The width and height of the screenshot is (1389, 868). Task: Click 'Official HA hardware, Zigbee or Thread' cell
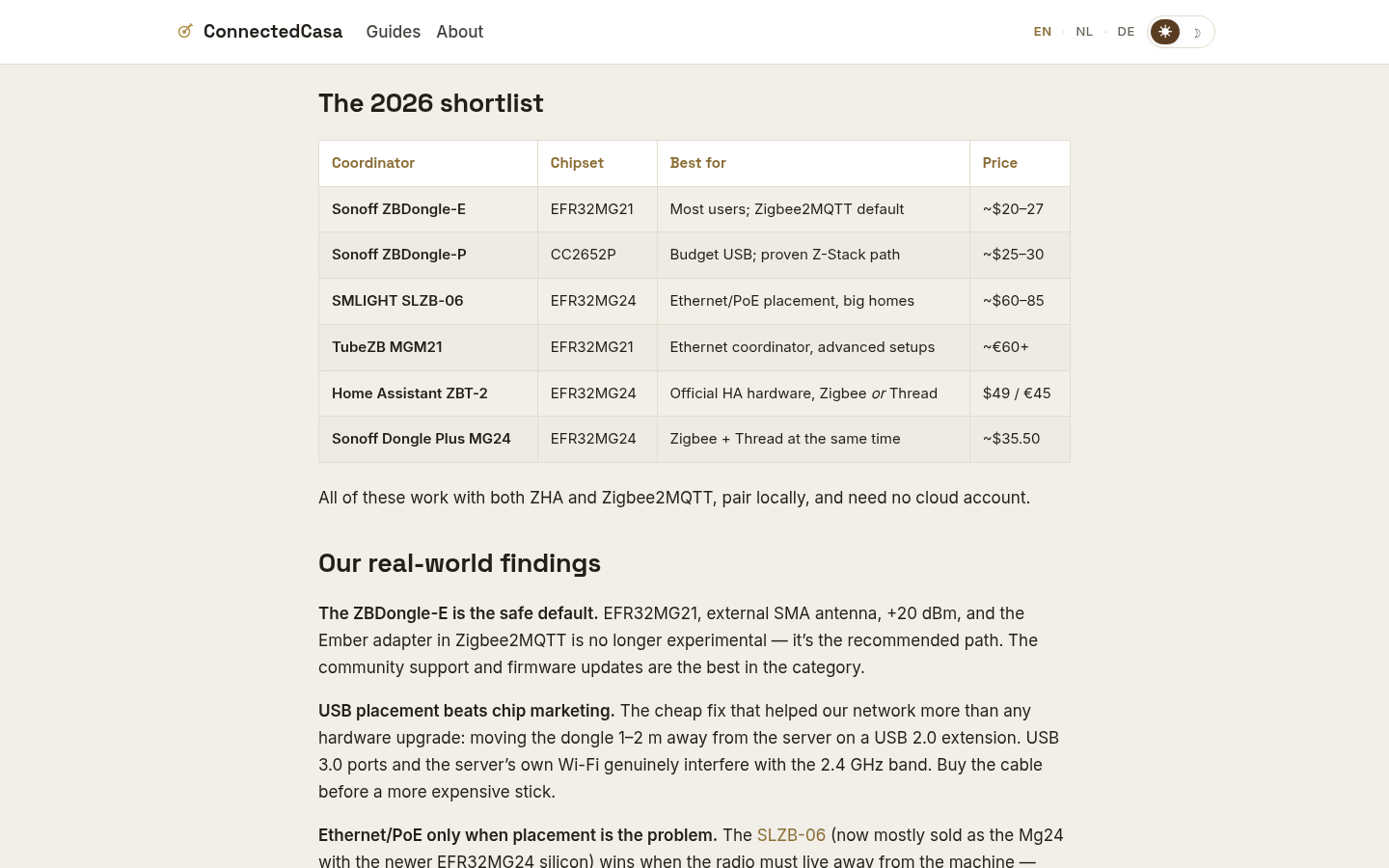(x=813, y=393)
